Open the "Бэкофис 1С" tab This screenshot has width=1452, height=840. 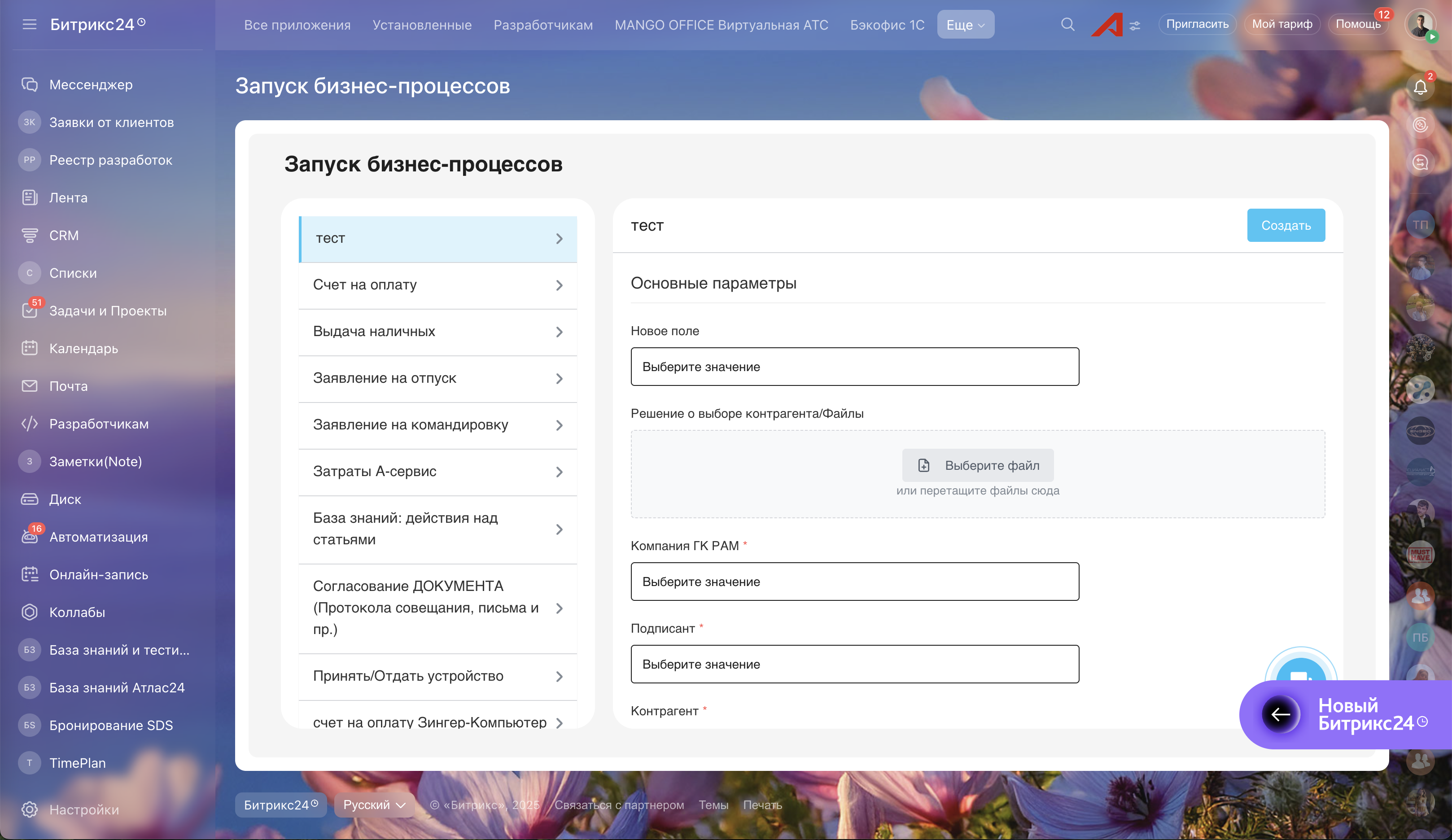pos(887,25)
